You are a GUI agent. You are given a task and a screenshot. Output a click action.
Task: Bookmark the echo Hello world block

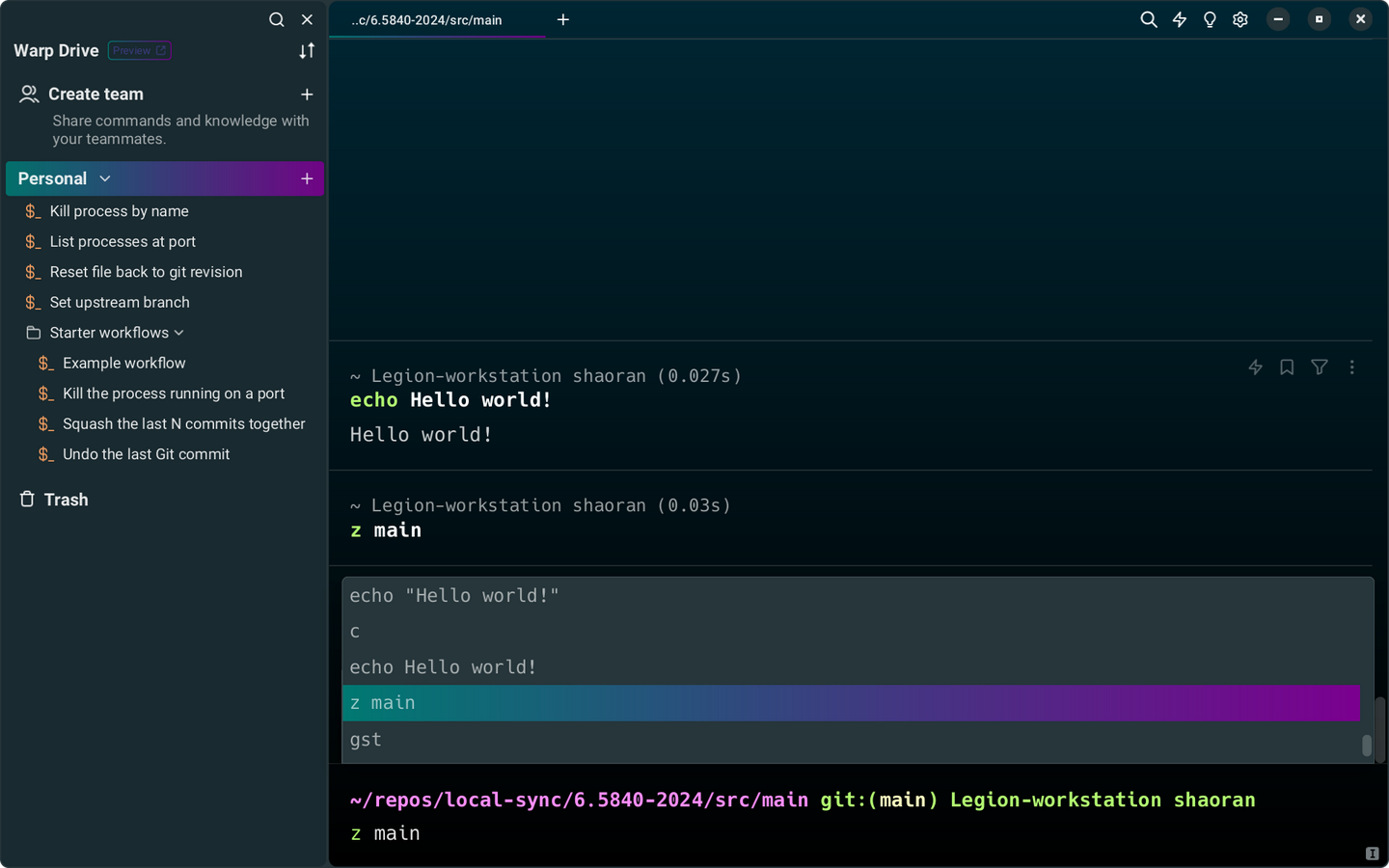[1287, 367]
